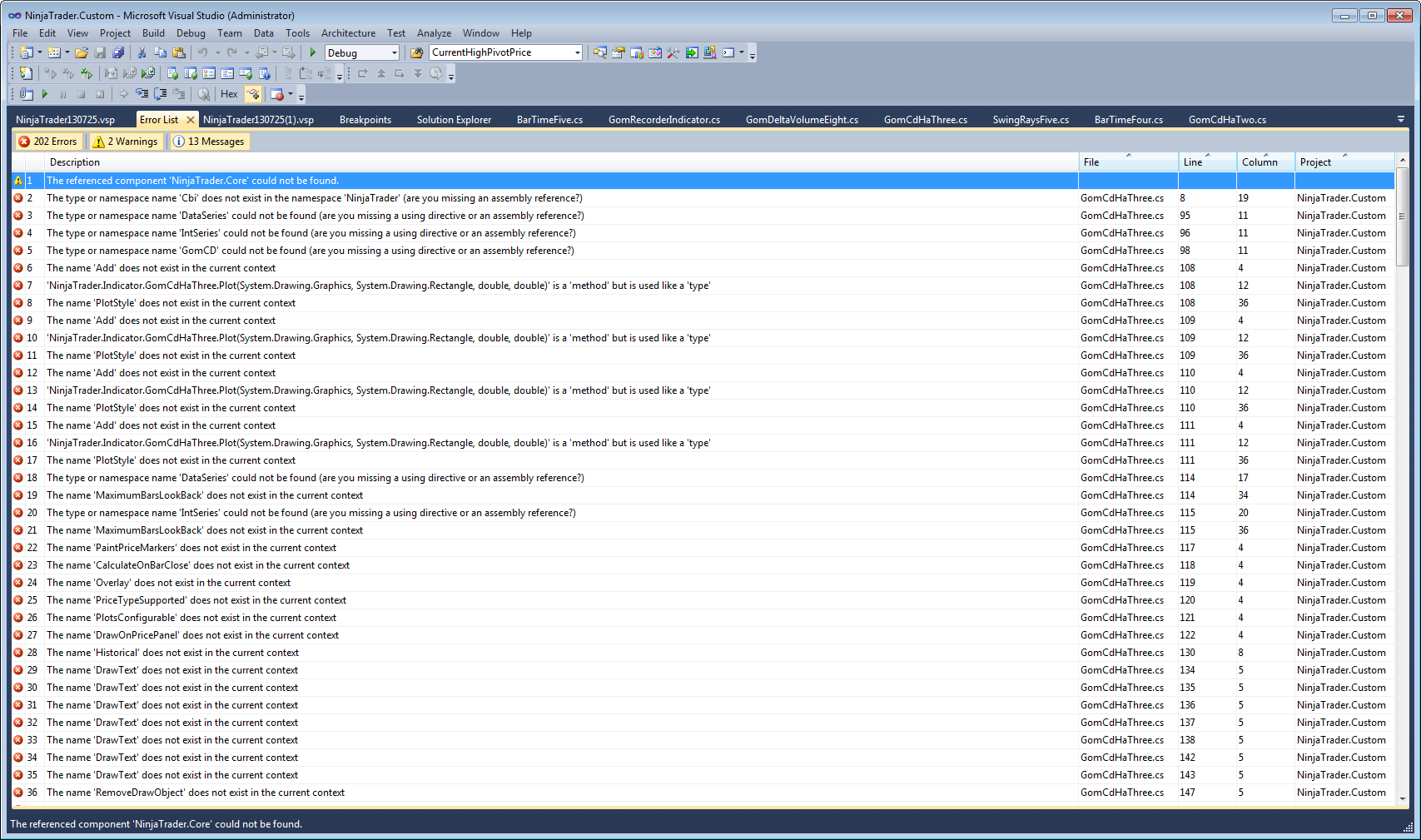Toggle the 13 Messages filter
The width and height of the screenshot is (1421, 840).
coord(209,142)
